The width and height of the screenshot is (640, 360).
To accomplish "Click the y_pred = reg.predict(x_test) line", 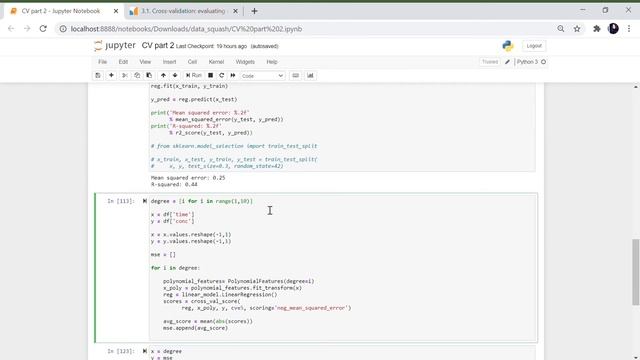I will (194, 99).
